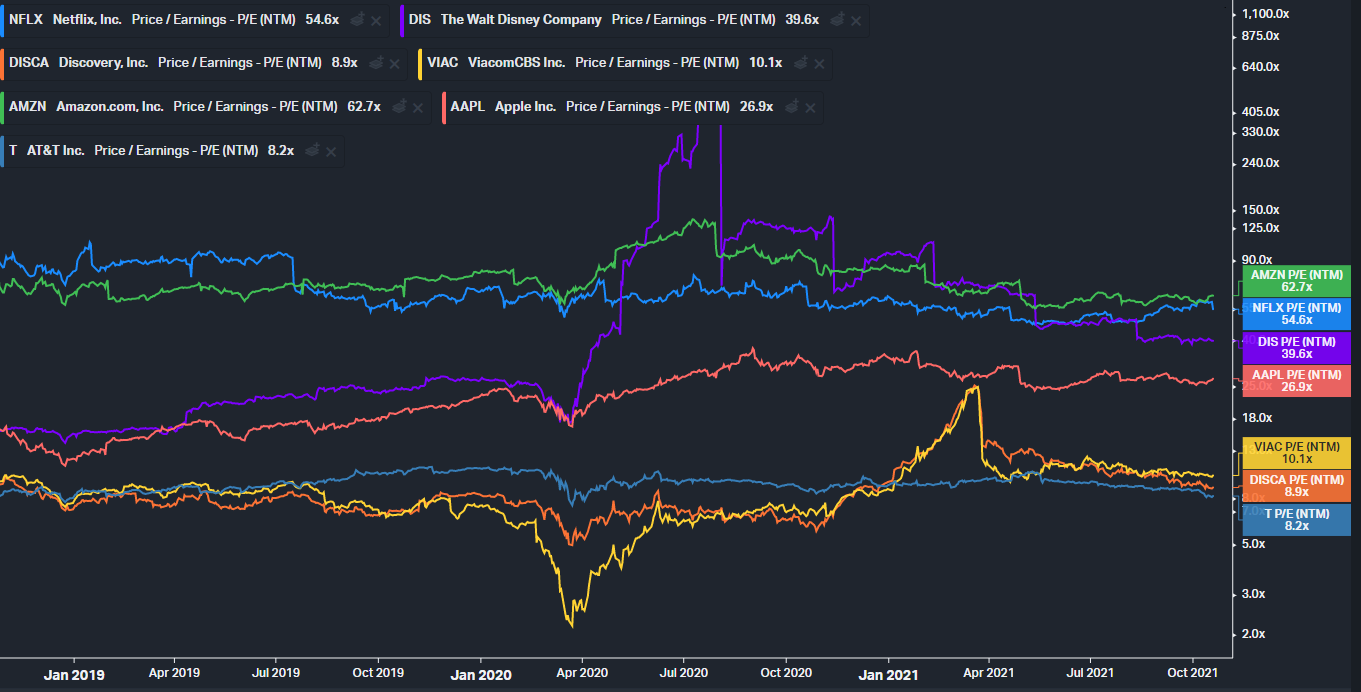The width and height of the screenshot is (1361, 692).
Task: Select the AAPL ticker symbol in the legend
Action: coord(468,106)
